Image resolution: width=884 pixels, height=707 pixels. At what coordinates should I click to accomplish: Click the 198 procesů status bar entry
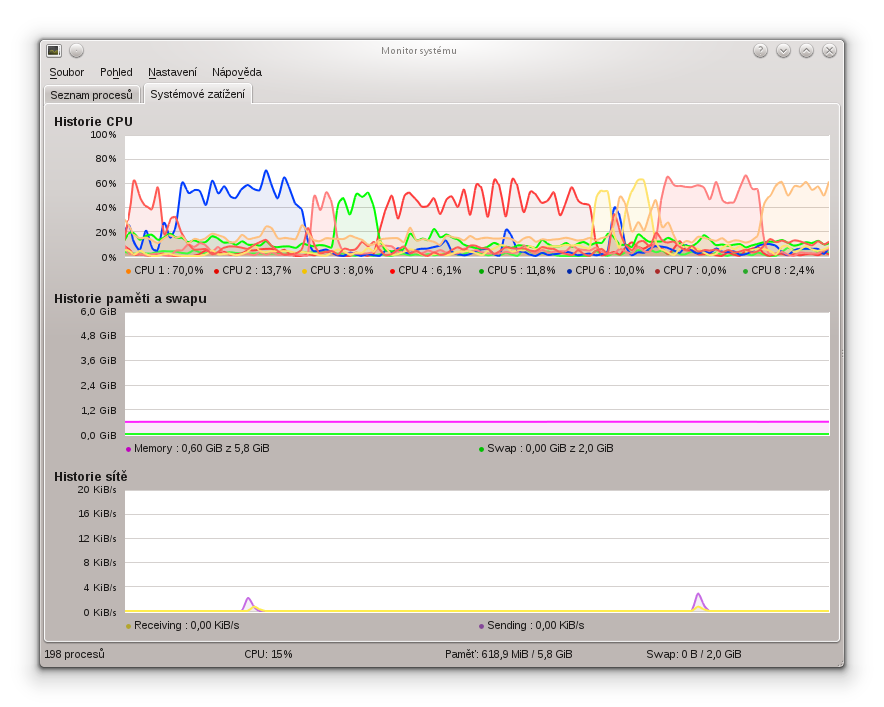tap(74, 654)
